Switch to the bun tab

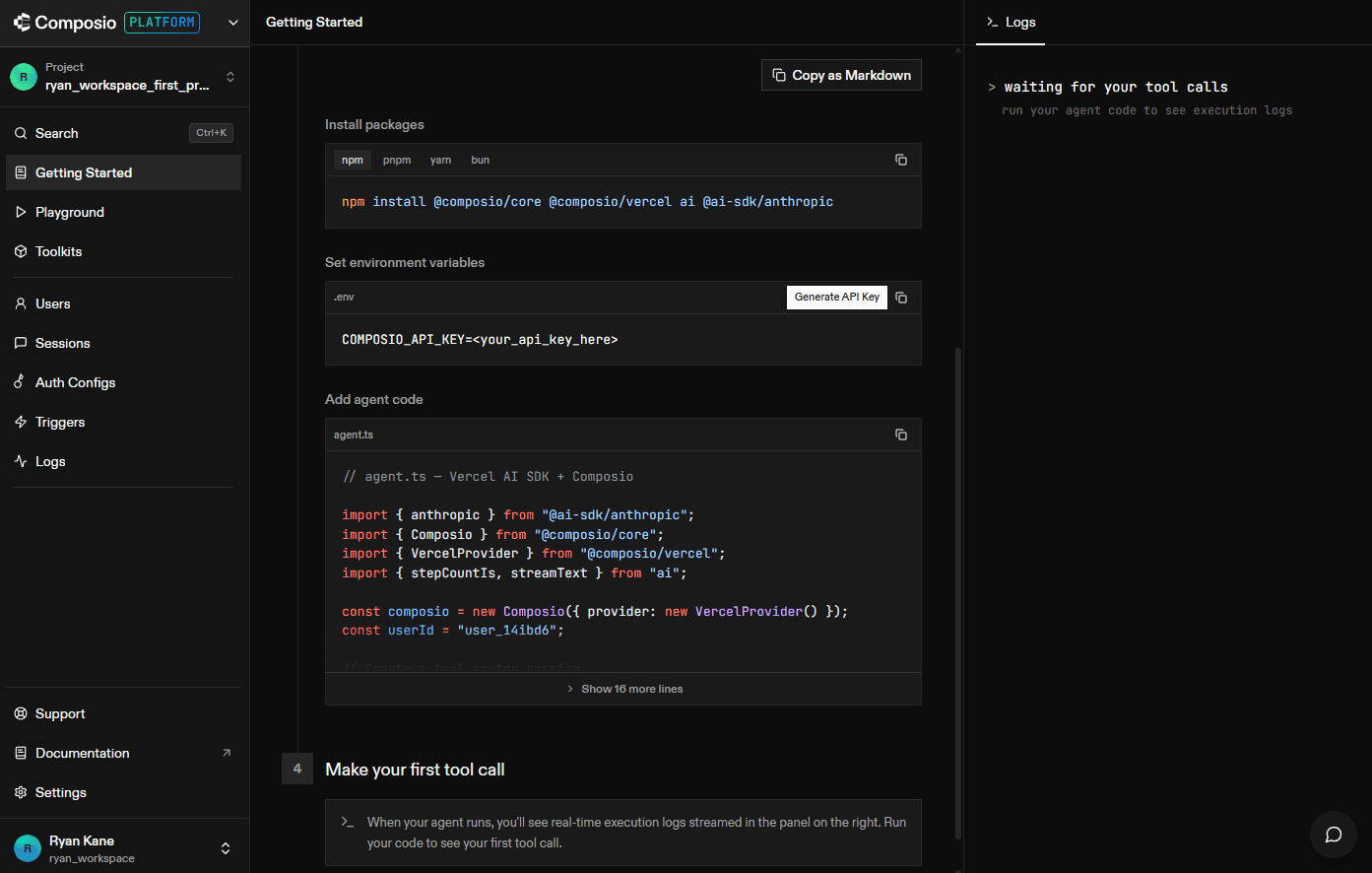click(x=481, y=160)
